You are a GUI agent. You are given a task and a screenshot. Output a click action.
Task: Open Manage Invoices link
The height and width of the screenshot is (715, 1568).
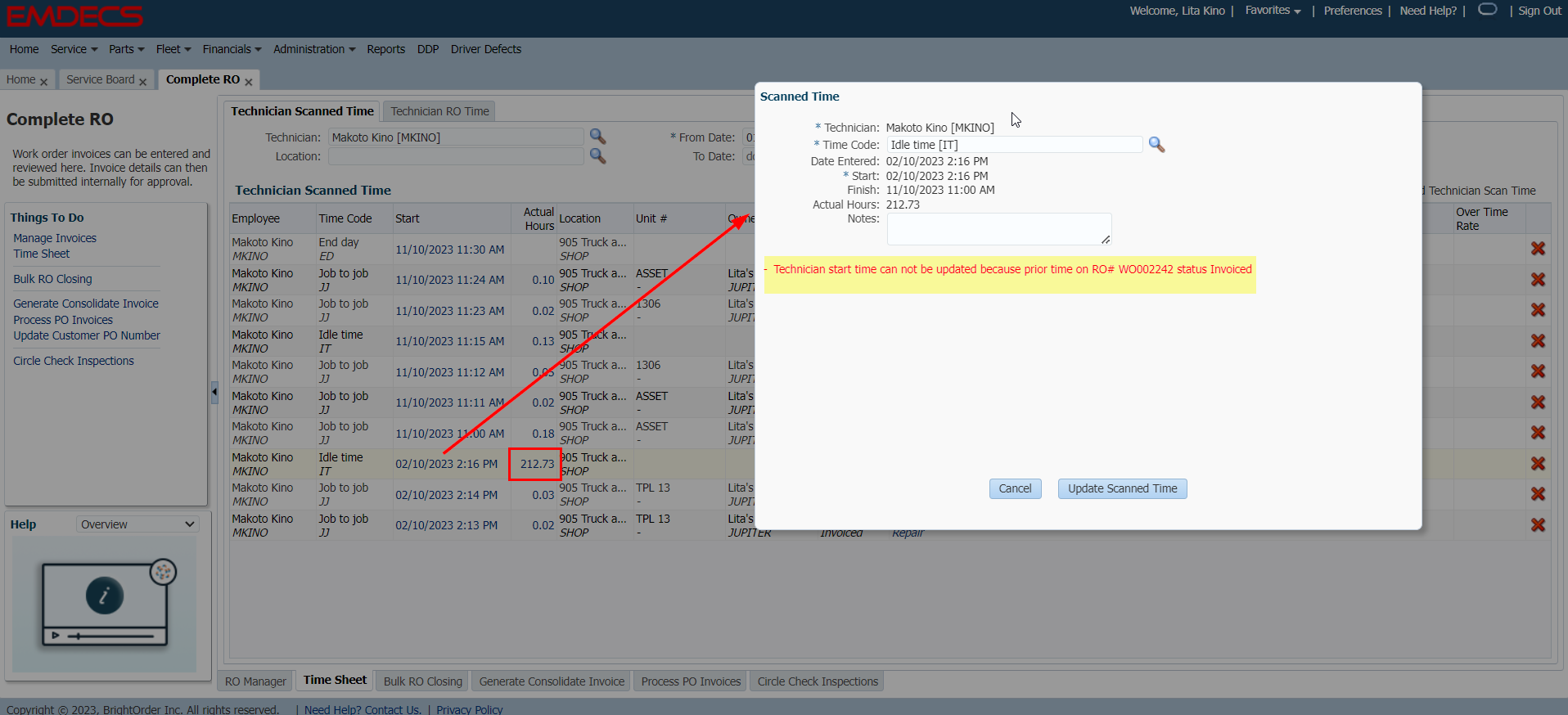(55, 238)
